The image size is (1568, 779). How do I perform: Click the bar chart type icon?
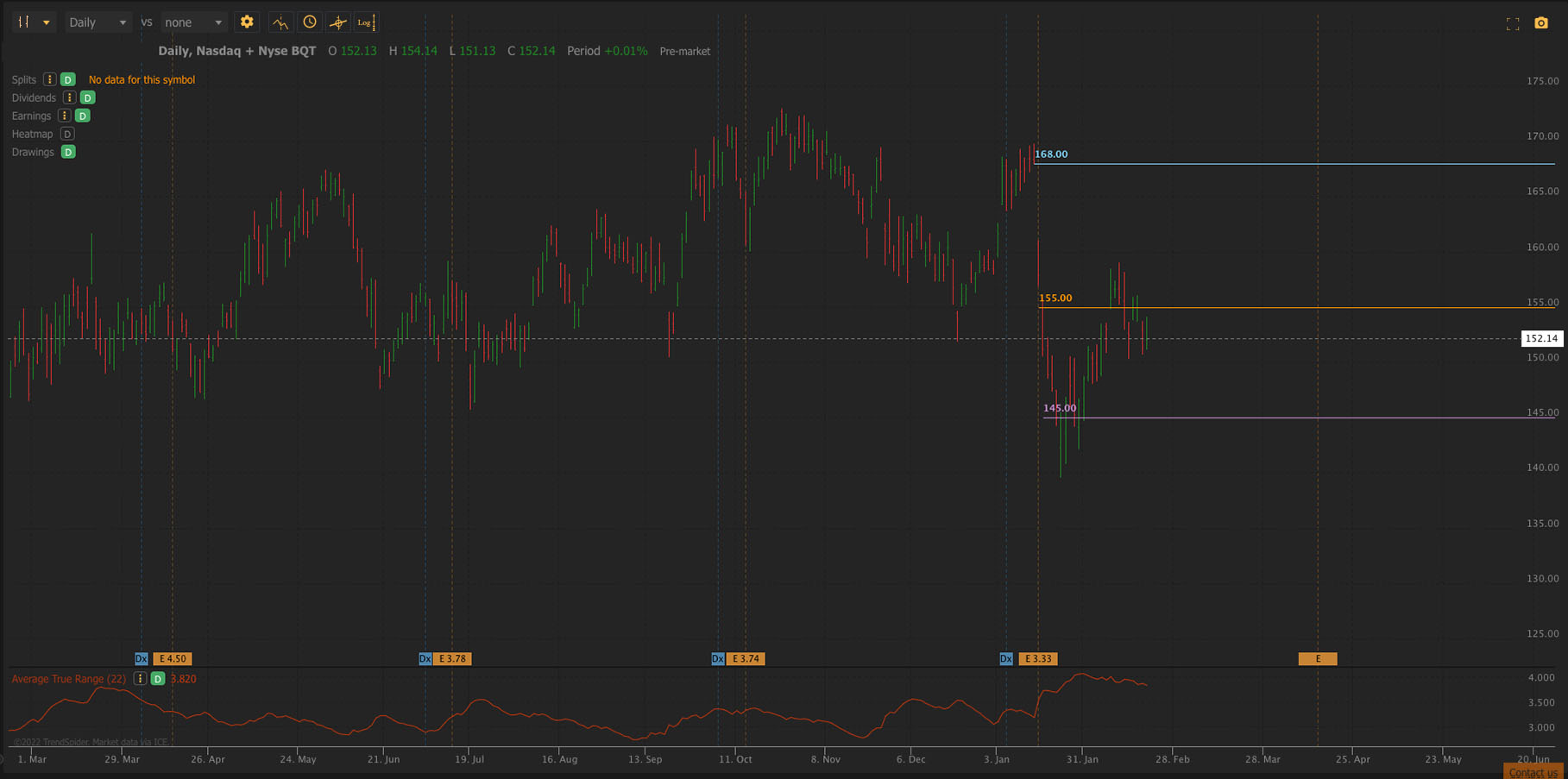tap(24, 22)
